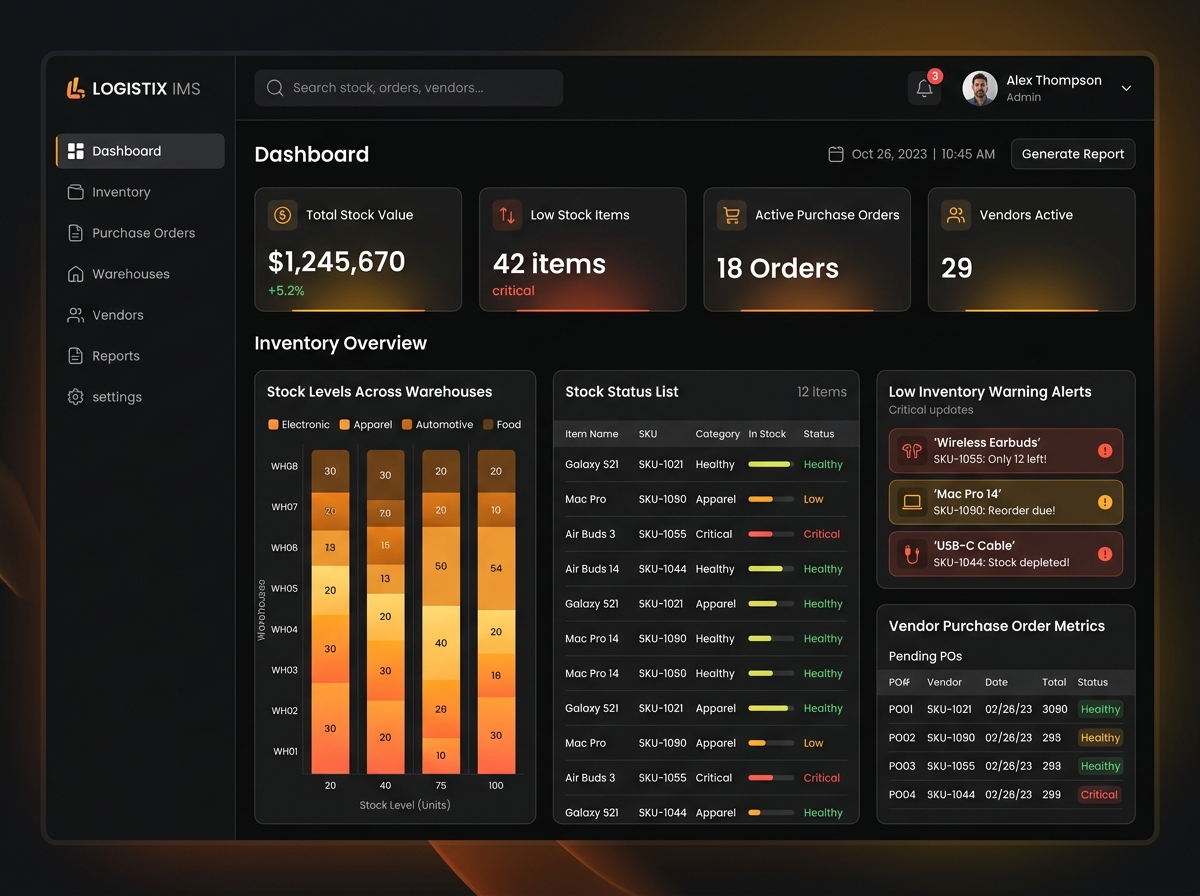The image size is (1200, 896).
Task: Open the $1,245,670 stock value card
Action: click(358, 250)
